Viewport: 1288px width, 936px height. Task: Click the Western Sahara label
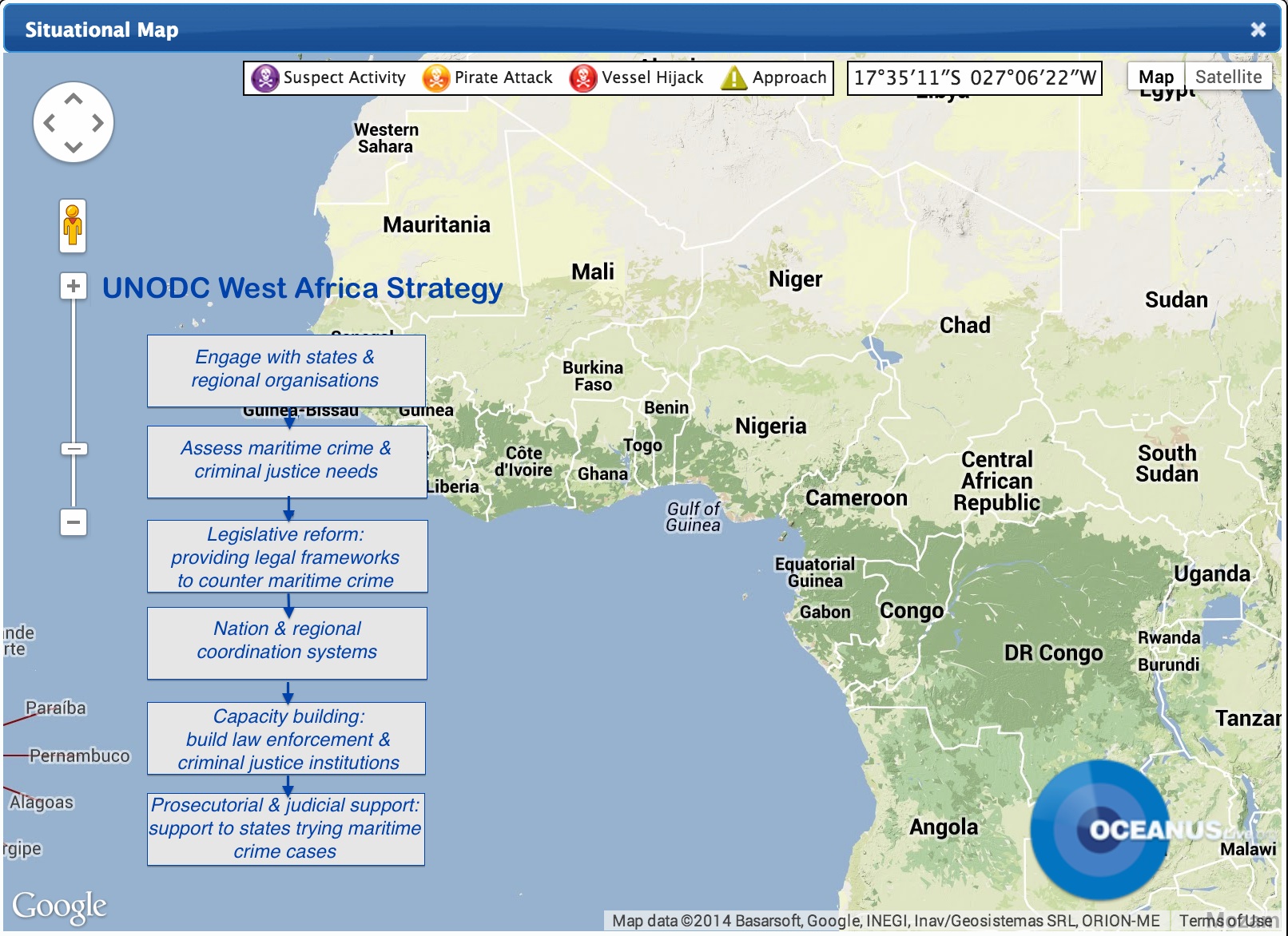tap(386, 138)
